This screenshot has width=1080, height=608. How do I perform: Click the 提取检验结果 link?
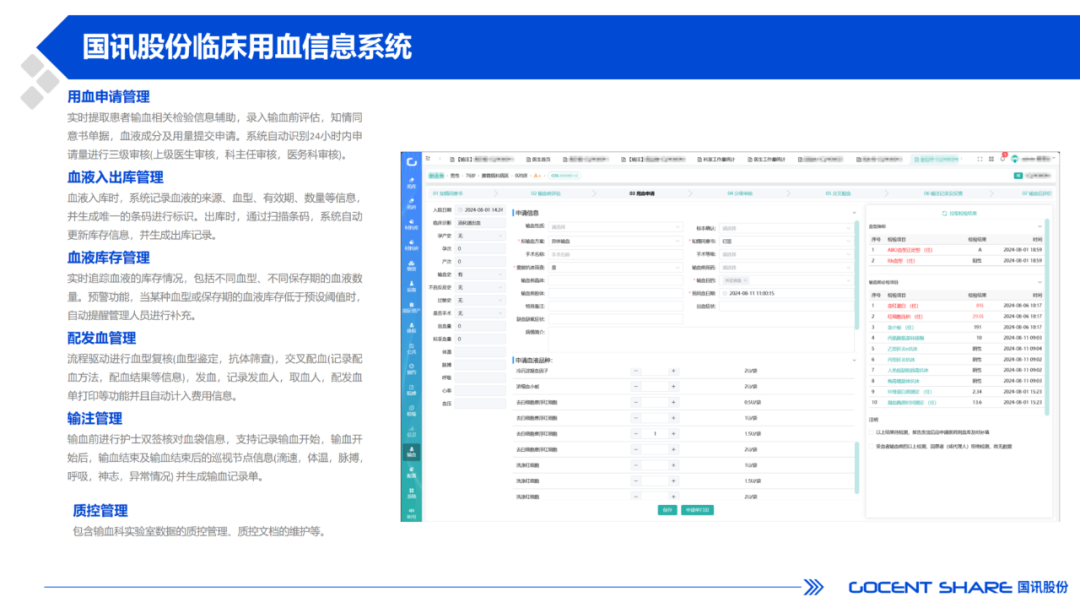click(962, 213)
